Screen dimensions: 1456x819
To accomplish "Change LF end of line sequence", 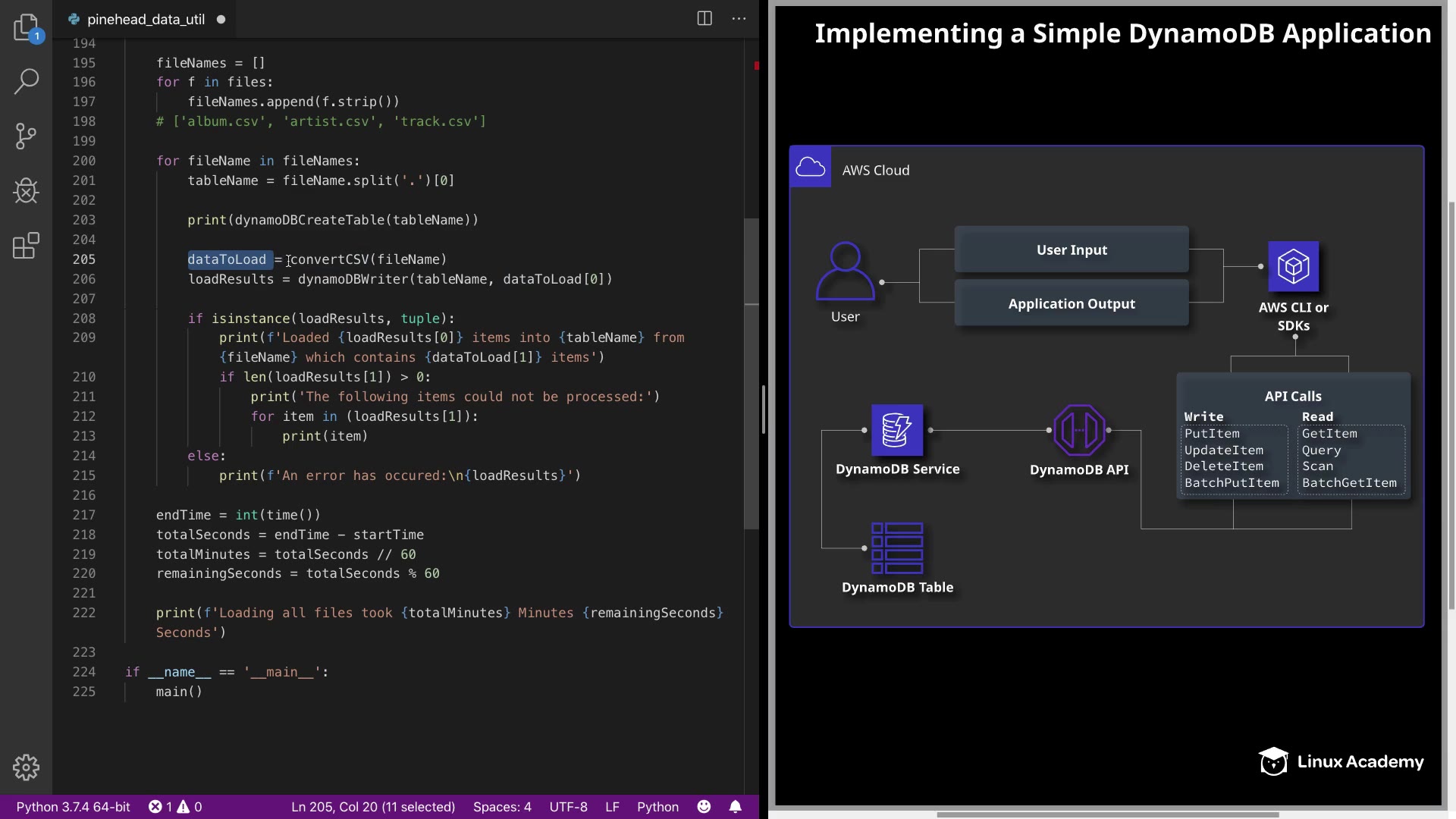I will (x=612, y=807).
